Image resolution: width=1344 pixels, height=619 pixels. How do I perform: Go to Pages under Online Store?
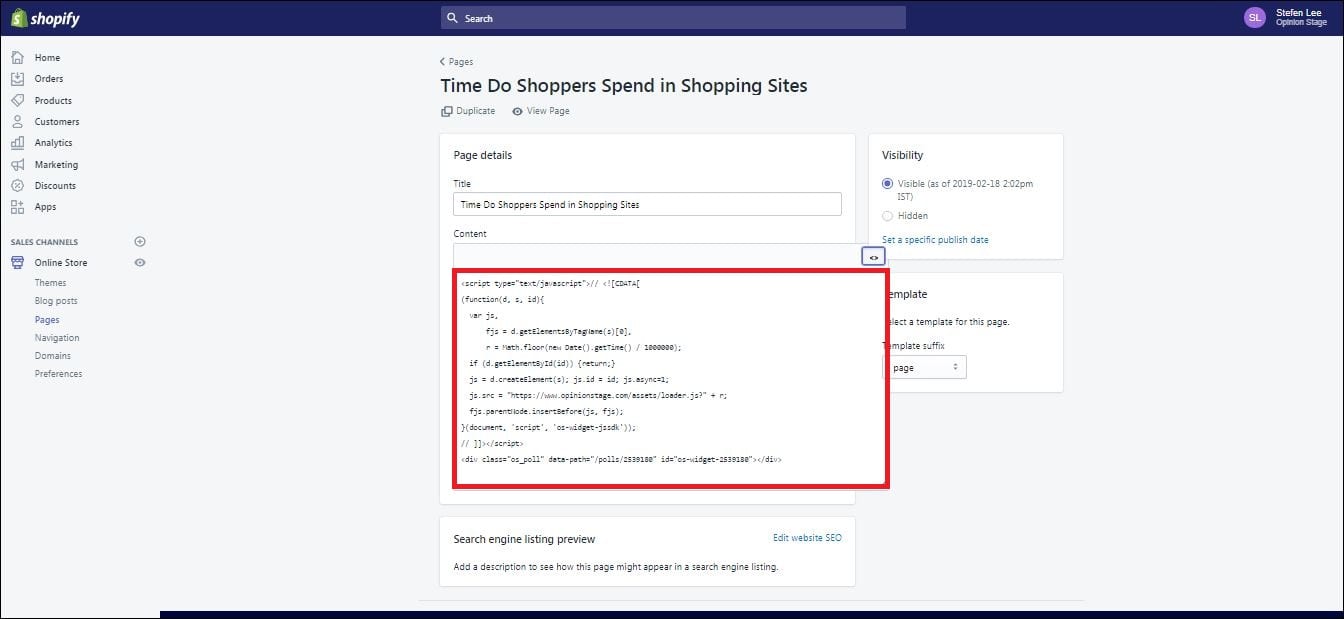point(47,320)
